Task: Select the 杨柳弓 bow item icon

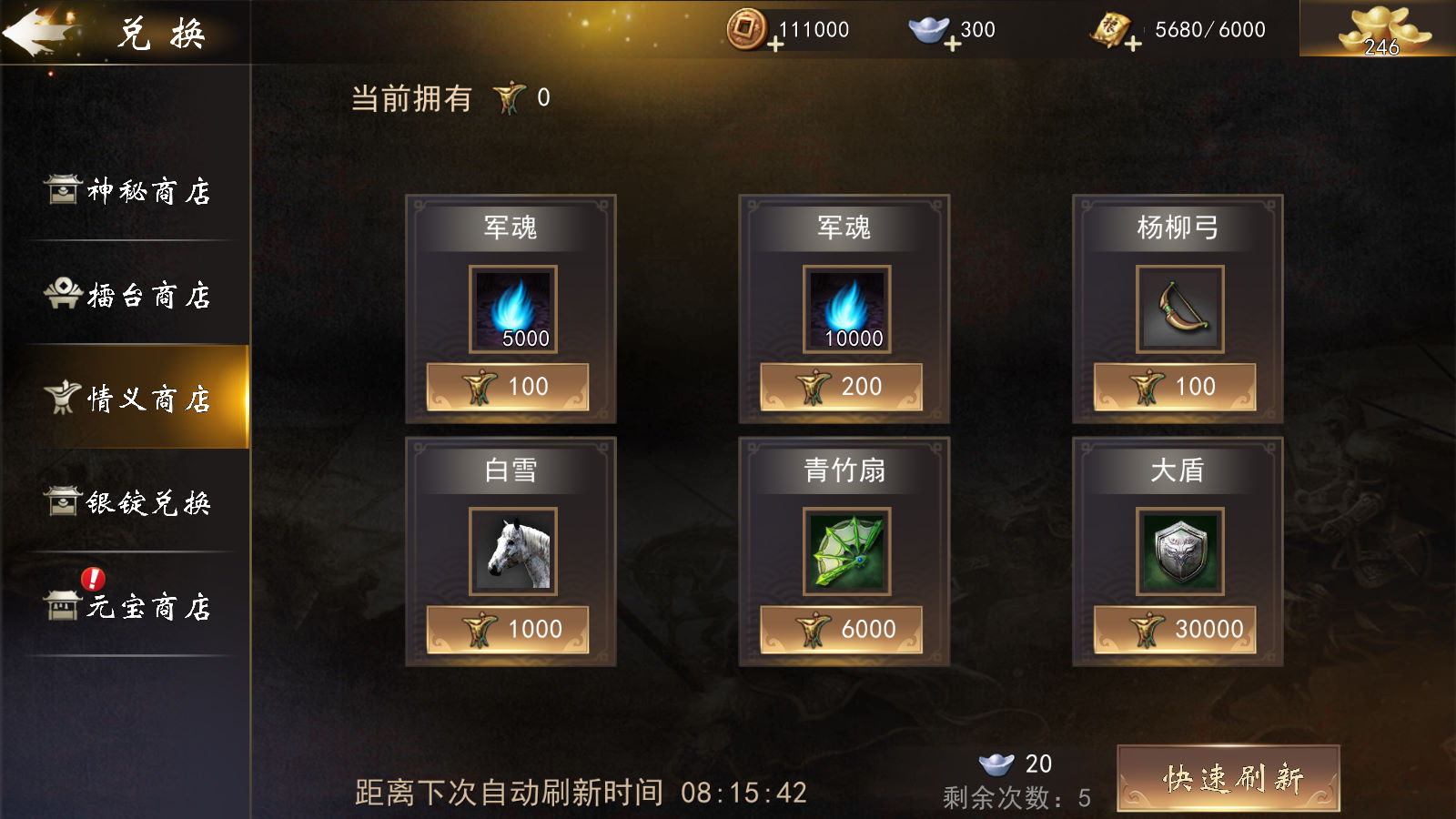Action: pos(1180,309)
